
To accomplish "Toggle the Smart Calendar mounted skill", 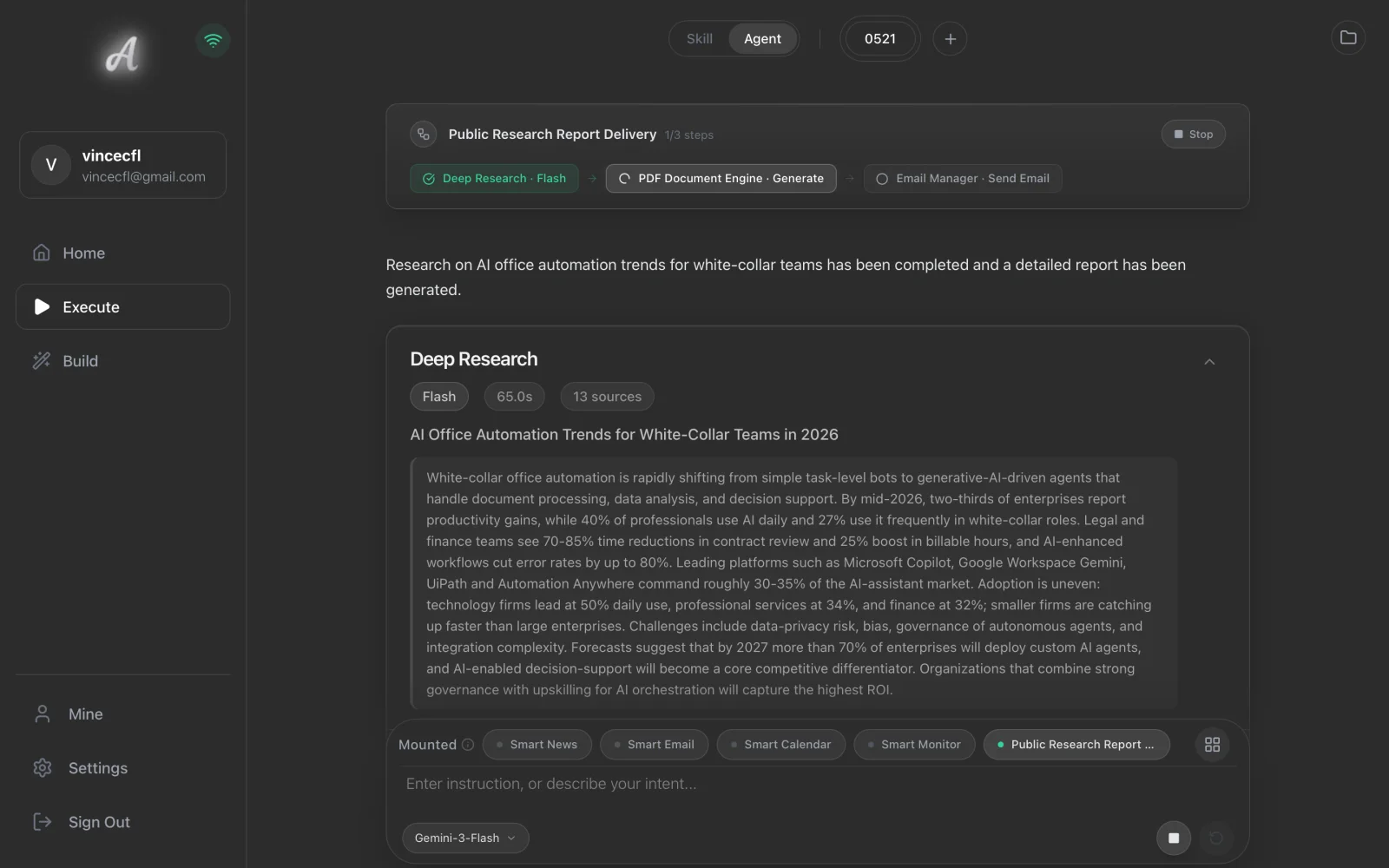I will pos(780,745).
